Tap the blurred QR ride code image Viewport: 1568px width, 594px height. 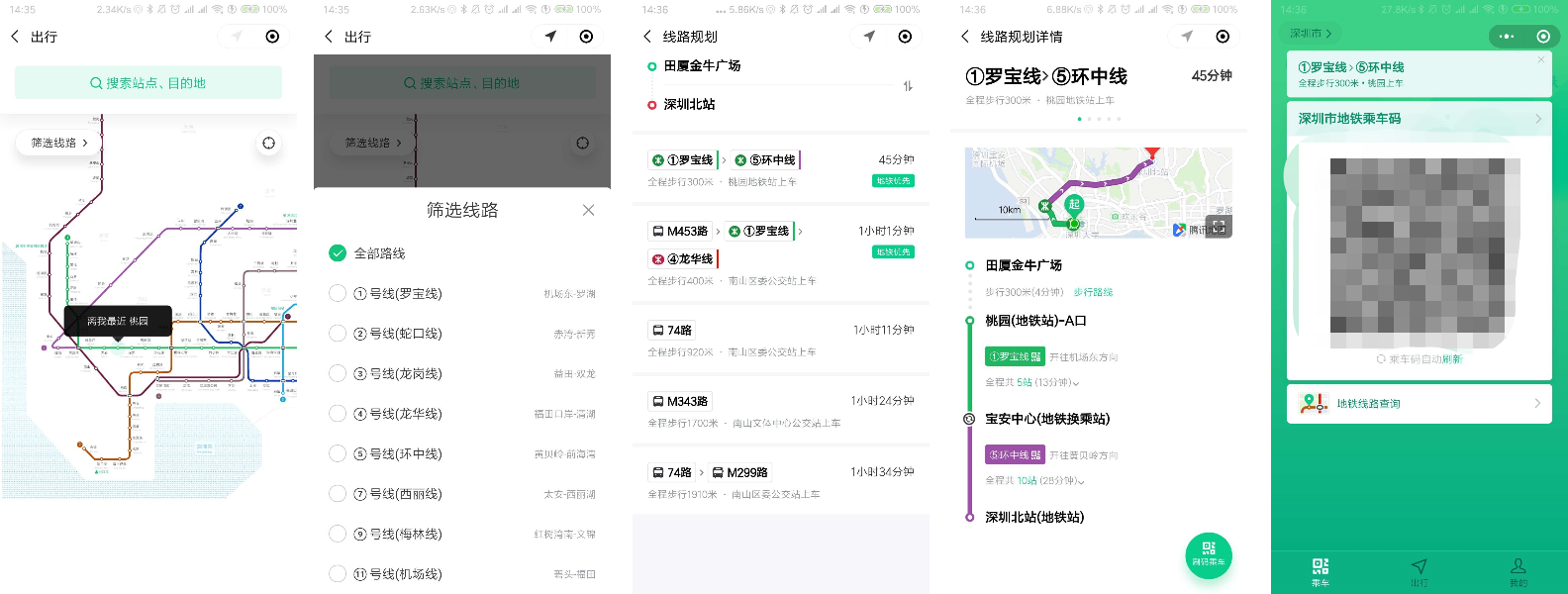point(1423,252)
